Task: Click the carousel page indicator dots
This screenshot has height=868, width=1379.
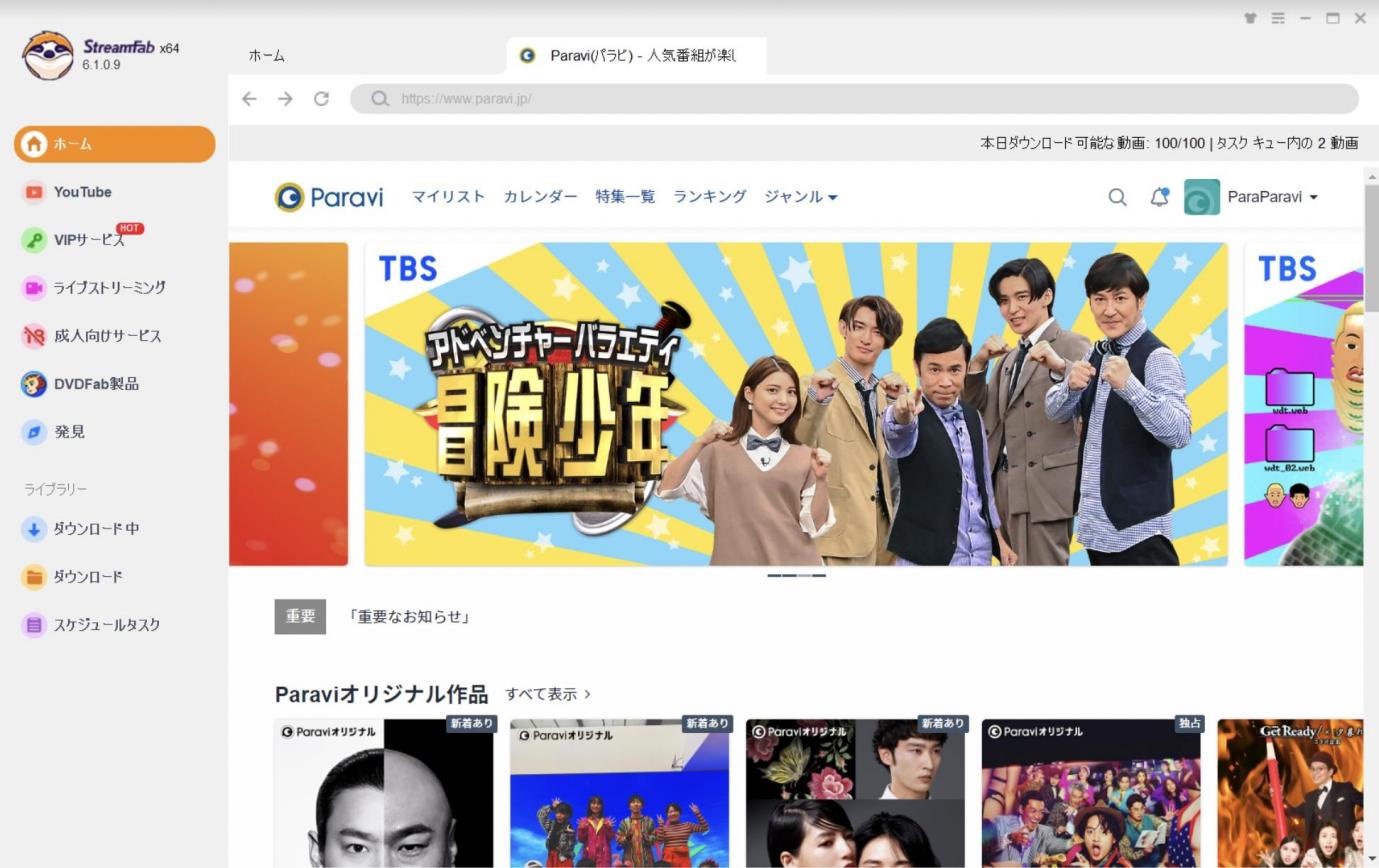Action: tap(796, 576)
